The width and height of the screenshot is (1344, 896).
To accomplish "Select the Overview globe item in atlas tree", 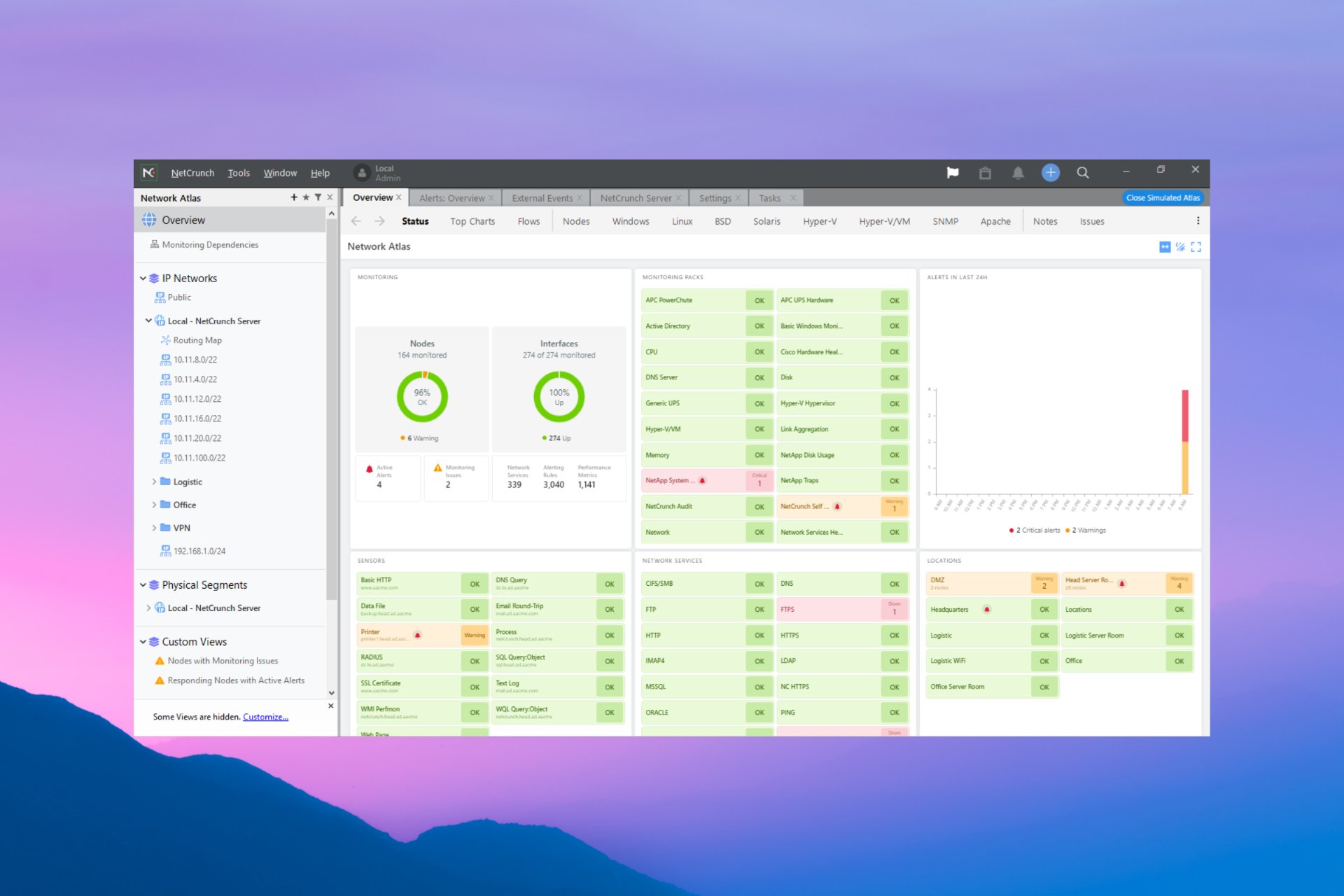I will click(230, 220).
